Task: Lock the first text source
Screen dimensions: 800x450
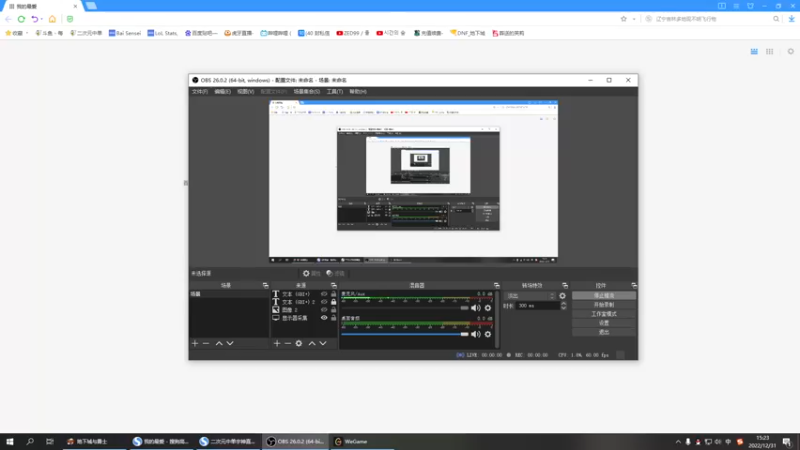Action: (334, 294)
